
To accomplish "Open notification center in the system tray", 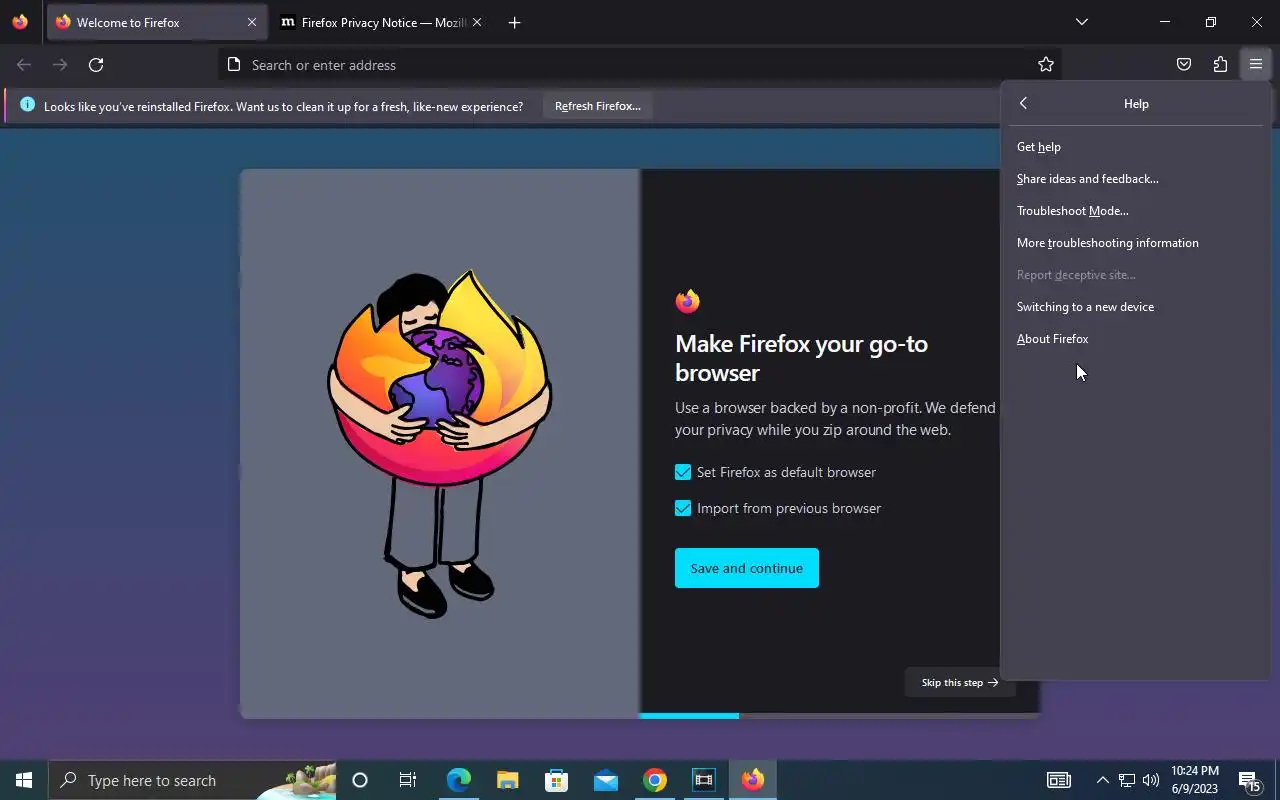I will click(x=1249, y=780).
